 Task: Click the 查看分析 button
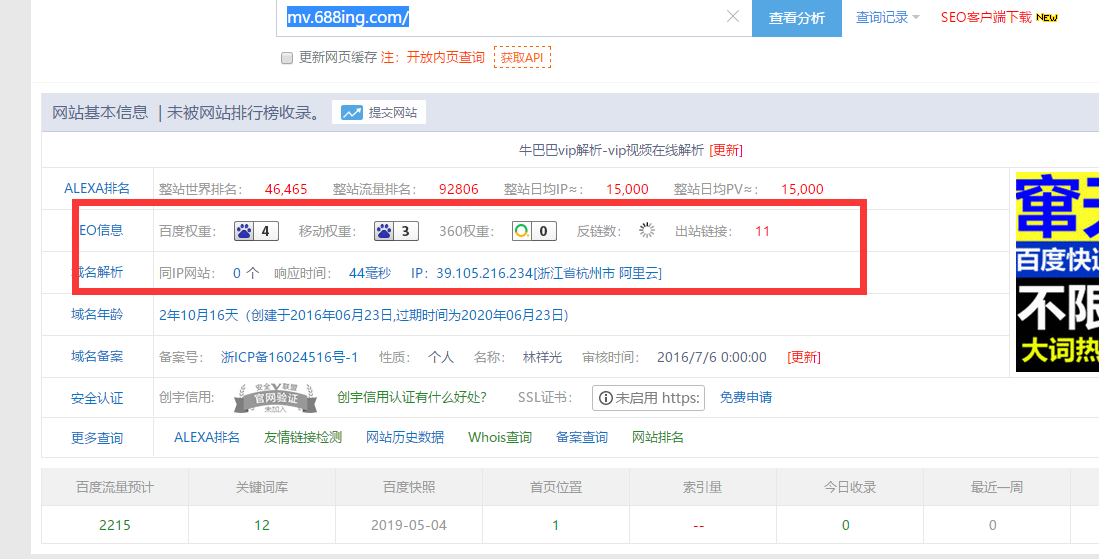tap(797, 18)
